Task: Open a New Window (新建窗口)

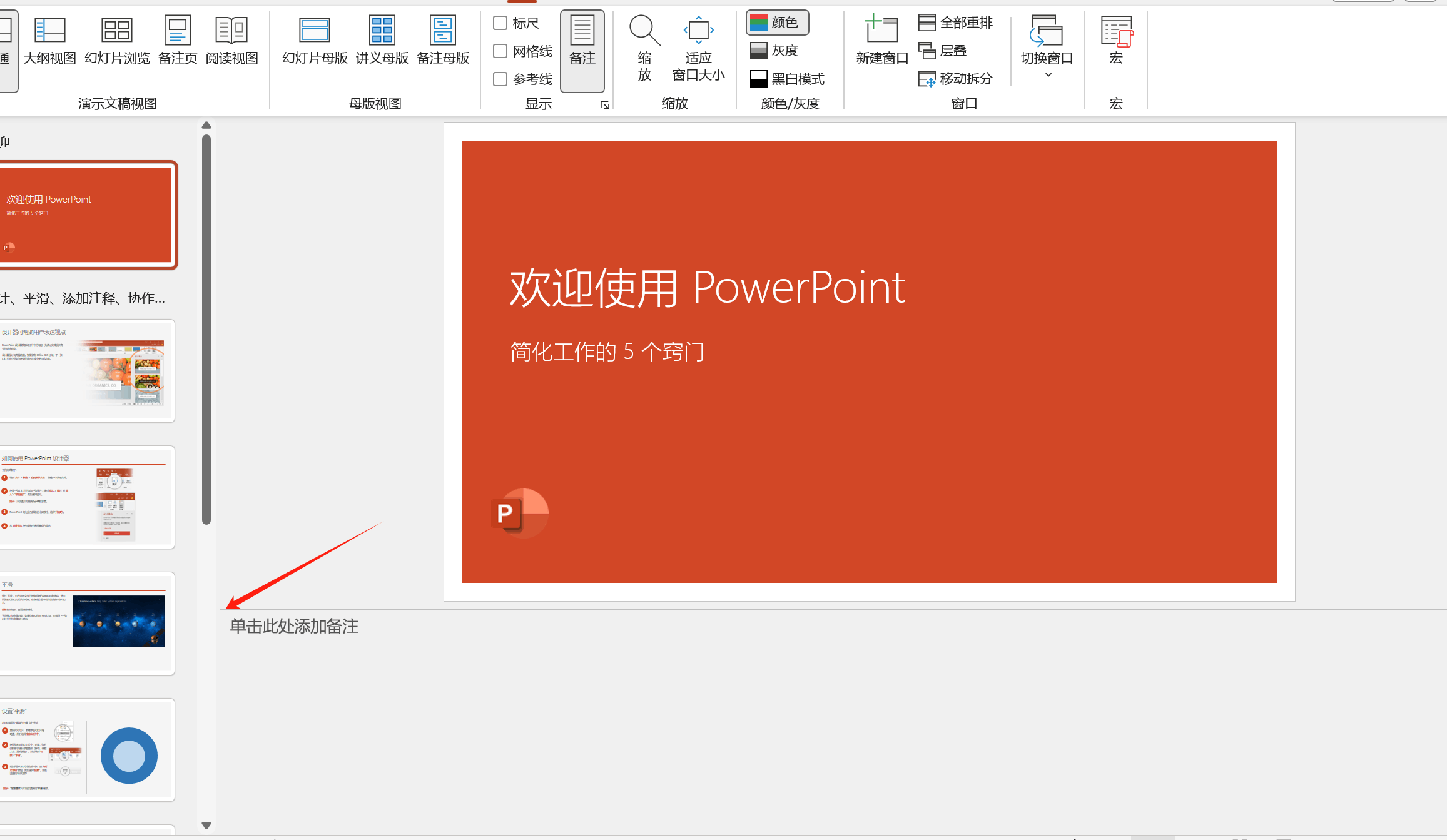Action: tap(882, 41)
